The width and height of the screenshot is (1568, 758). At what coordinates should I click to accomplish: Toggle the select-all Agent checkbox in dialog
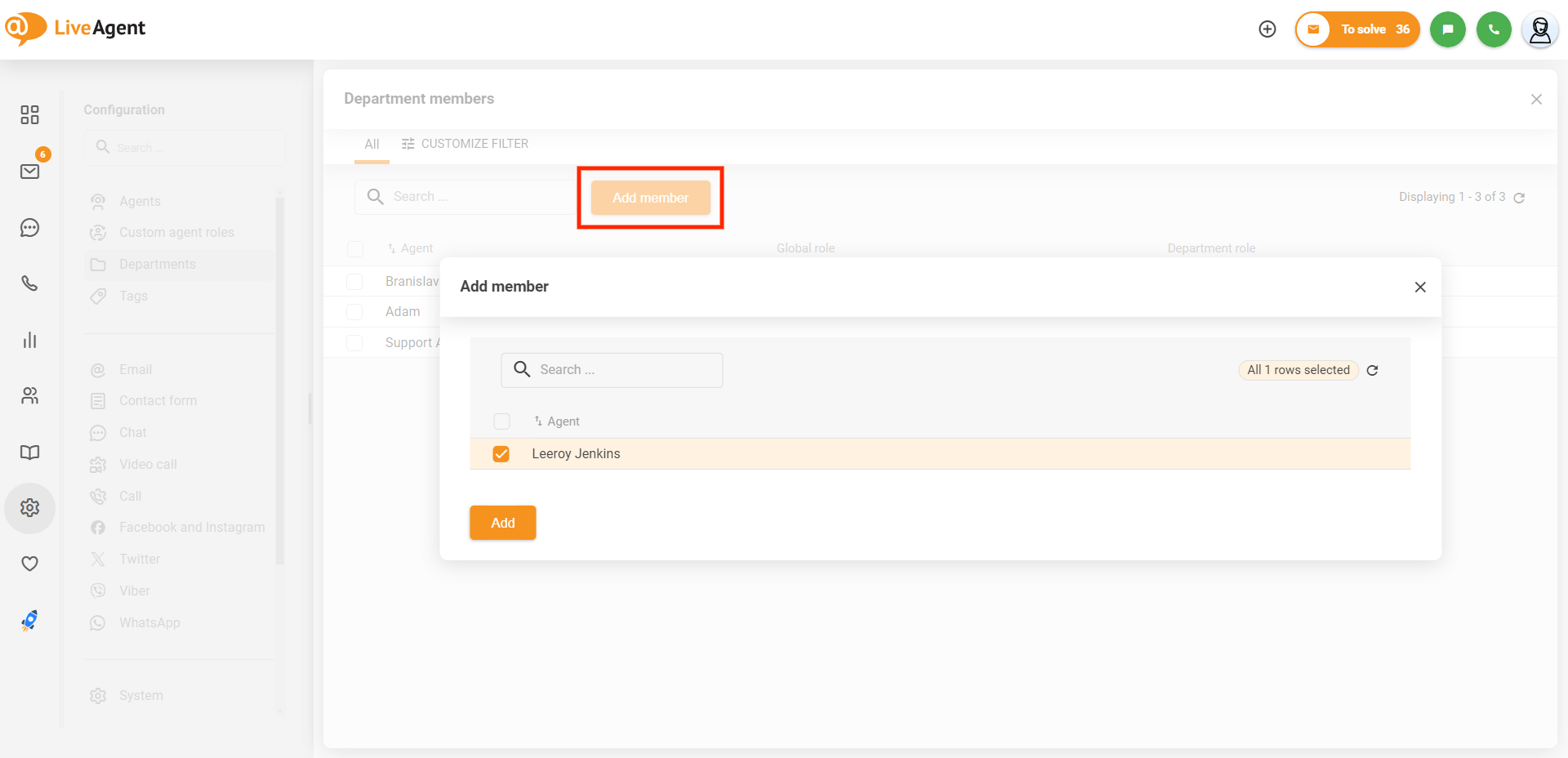[x=501, y=421]
